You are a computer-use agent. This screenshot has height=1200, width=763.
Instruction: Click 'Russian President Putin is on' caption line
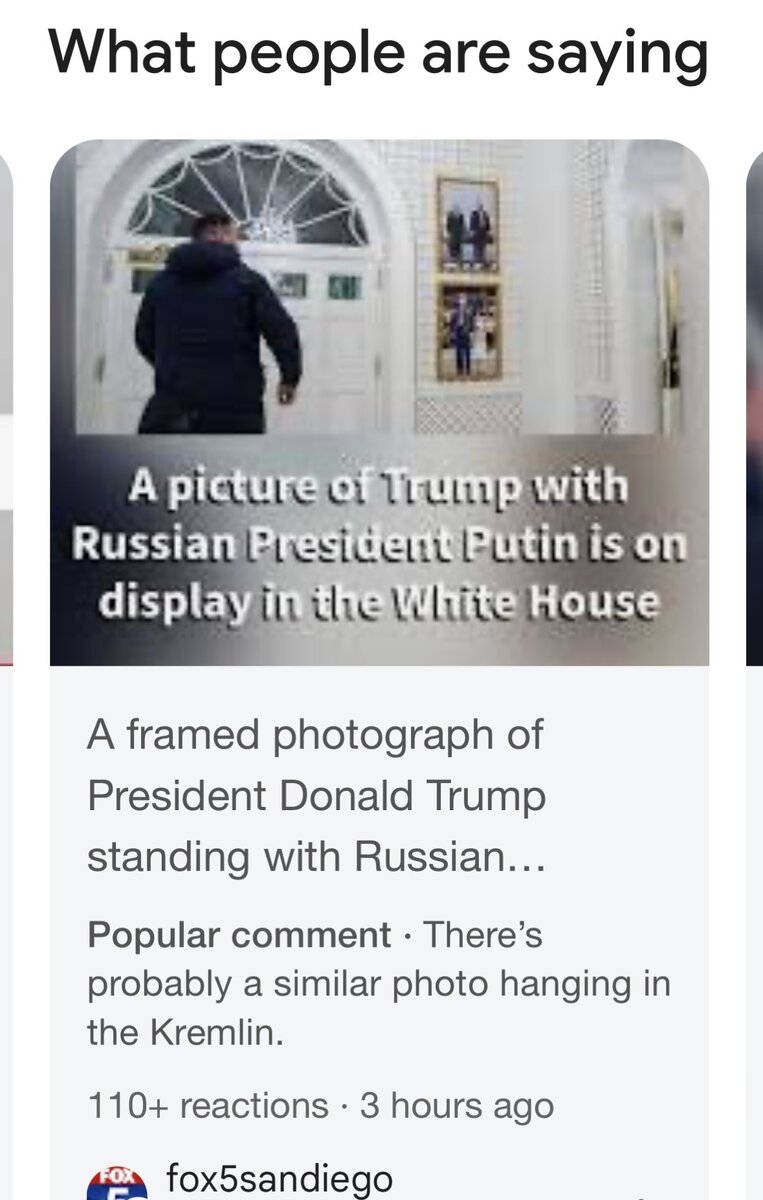pyautogui.click(x=379, y=544)
